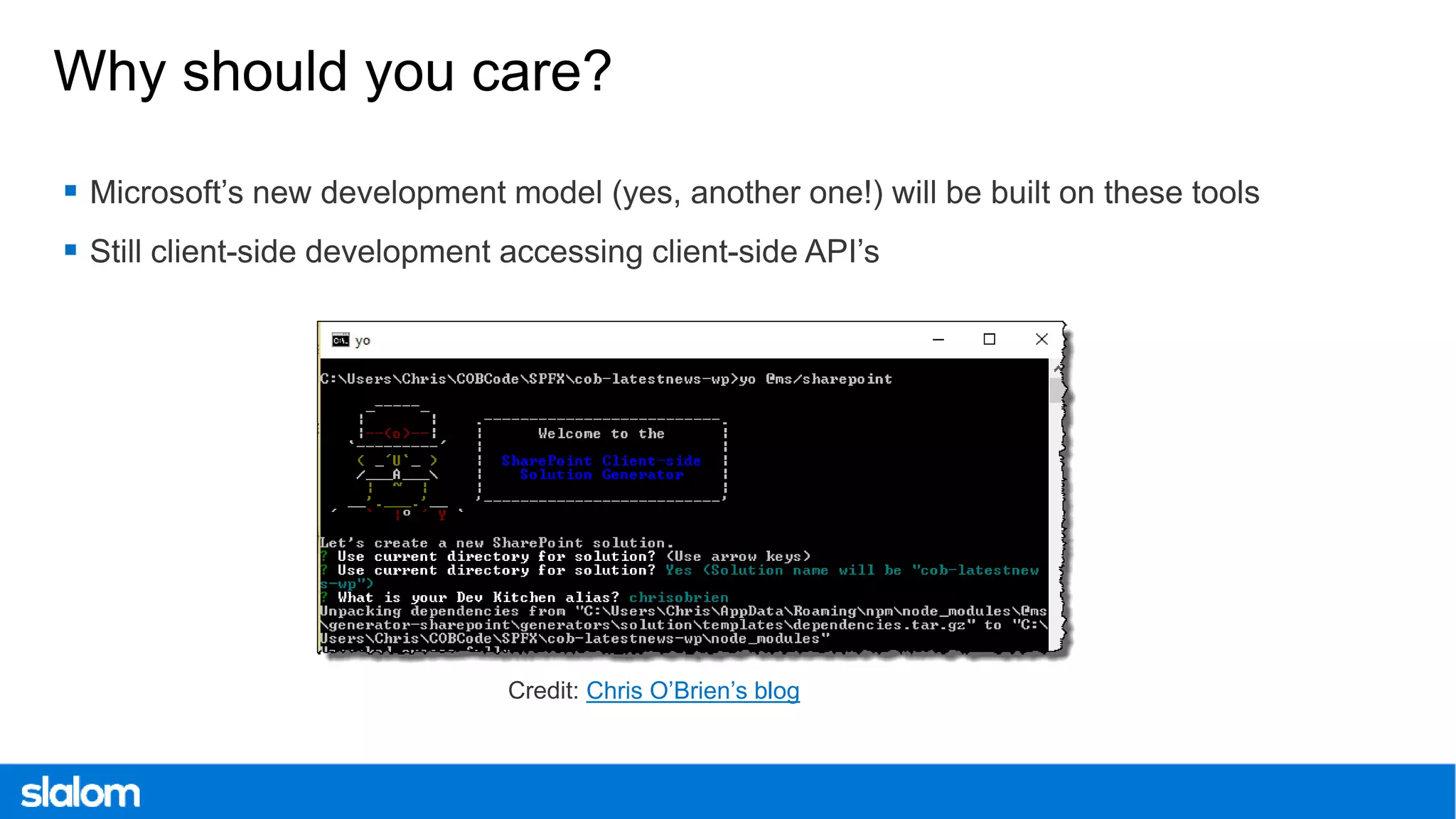Open Chris O'Brien's blog link

692,691
